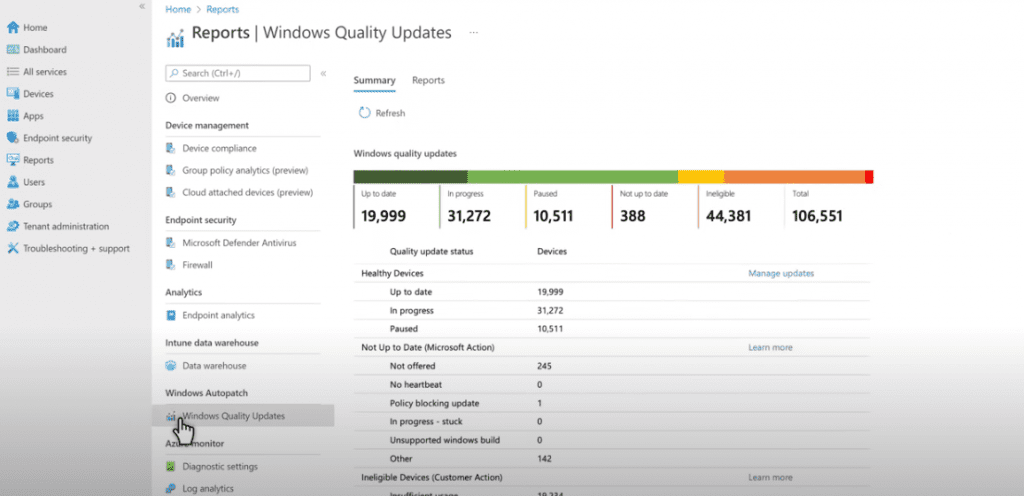The width and height of the screenshot is (1024, 496).
Task: Open Home from the left navigation icon
Action: click(x=12, y=28)
